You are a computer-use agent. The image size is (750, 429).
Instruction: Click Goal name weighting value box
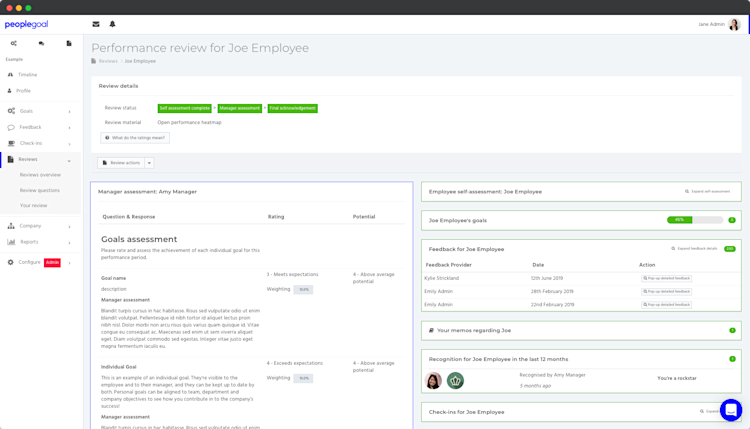[x=303, y=289]
